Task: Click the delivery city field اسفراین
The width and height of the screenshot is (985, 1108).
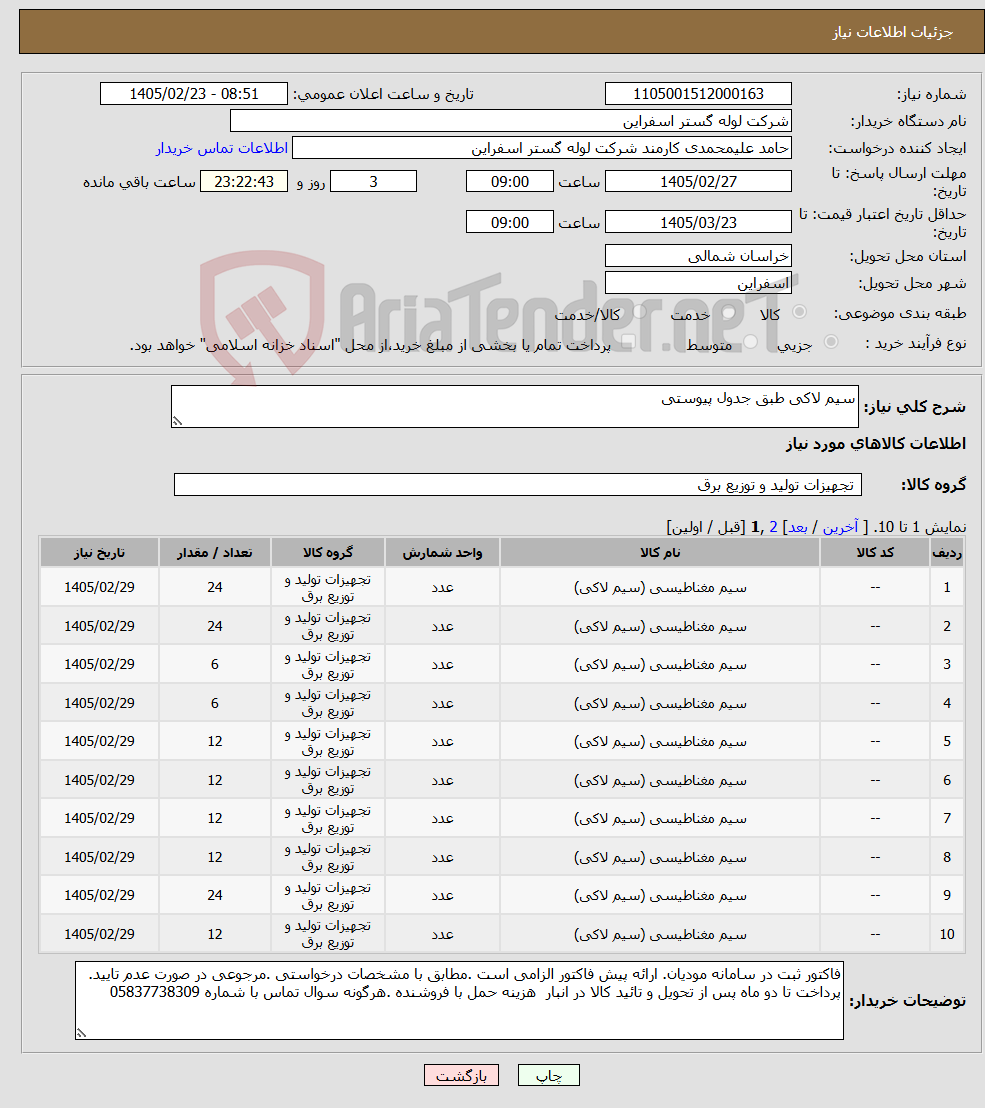Action: [x=698, y=283]
